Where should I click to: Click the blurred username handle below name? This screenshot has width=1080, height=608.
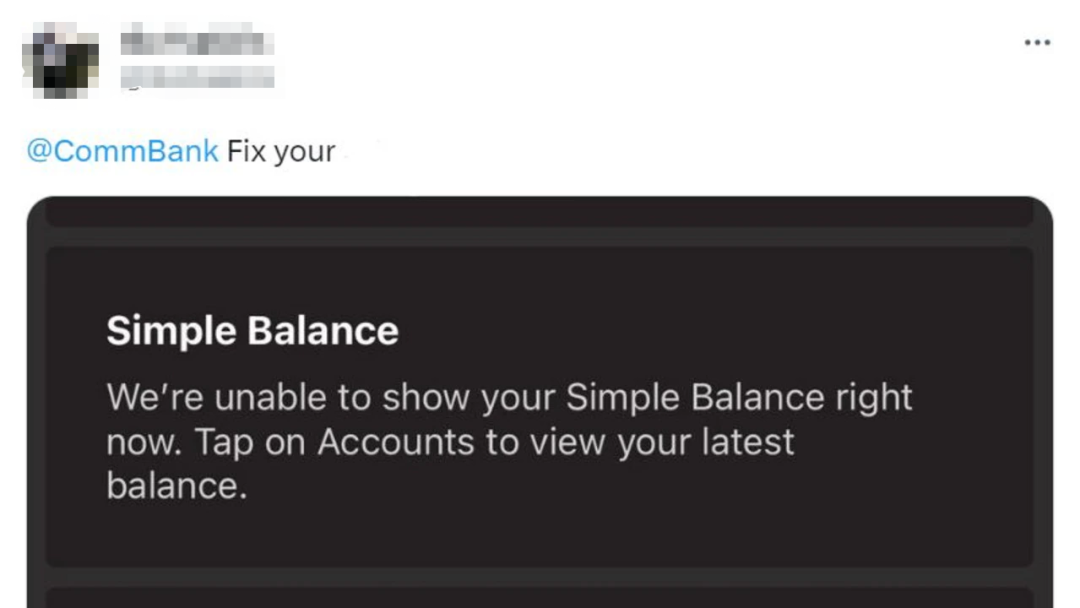pyautogui.click(x=197, y=76)
